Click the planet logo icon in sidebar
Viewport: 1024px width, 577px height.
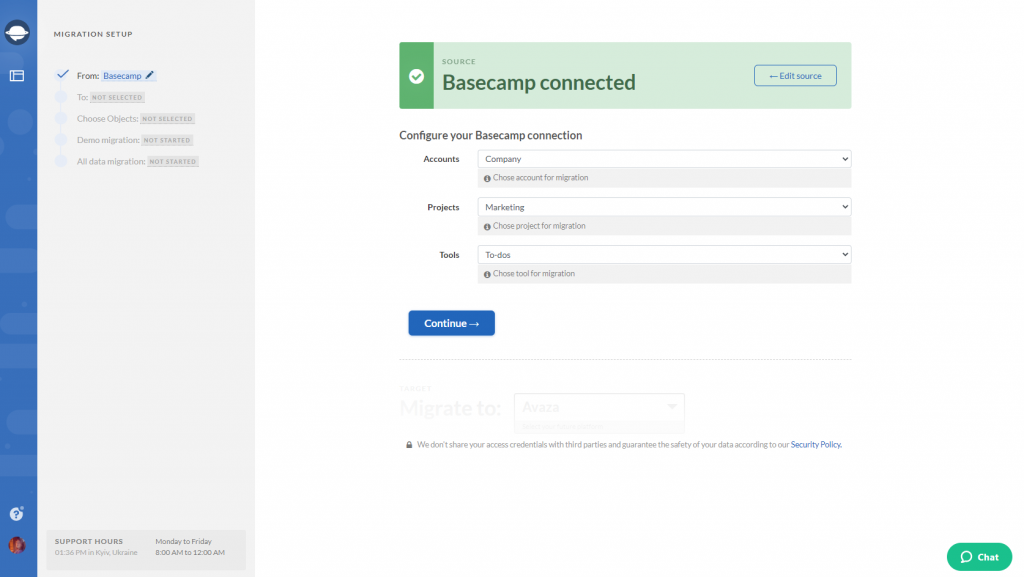point(17,33)
